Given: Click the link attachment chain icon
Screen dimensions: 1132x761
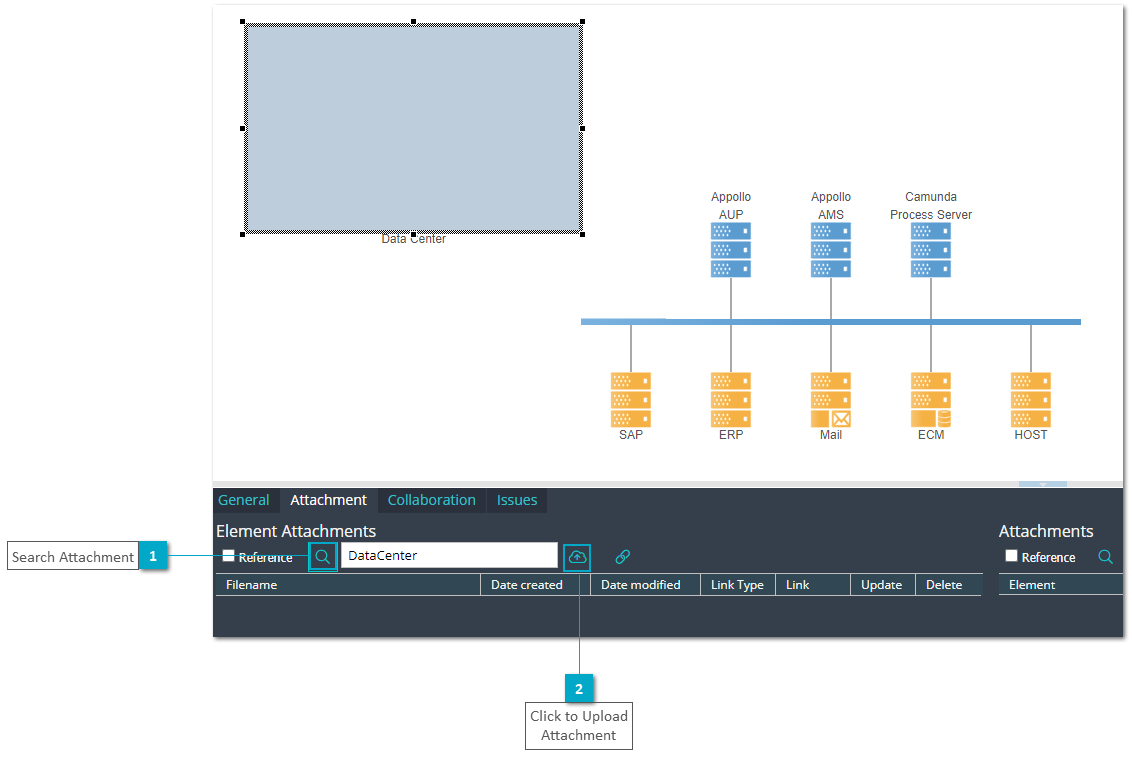Looking at the screenshot, I should click(622, 557).
